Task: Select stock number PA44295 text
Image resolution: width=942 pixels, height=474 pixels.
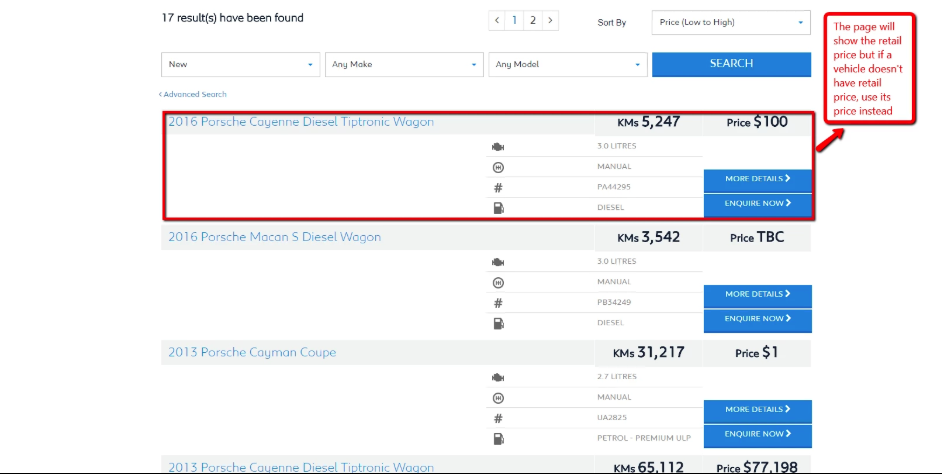Action: 614,187
